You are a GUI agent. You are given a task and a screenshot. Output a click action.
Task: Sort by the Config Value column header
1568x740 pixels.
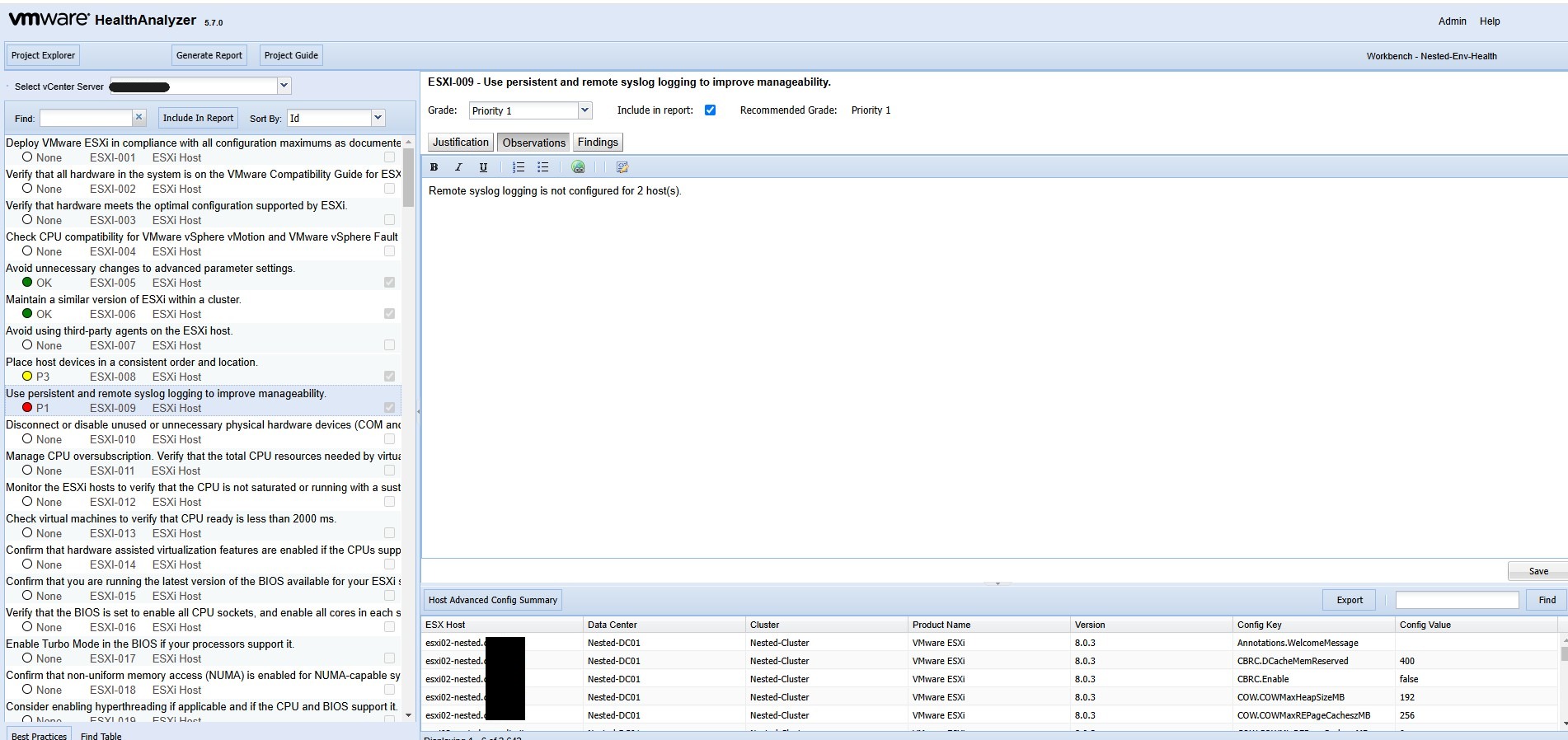(1476, 625)
